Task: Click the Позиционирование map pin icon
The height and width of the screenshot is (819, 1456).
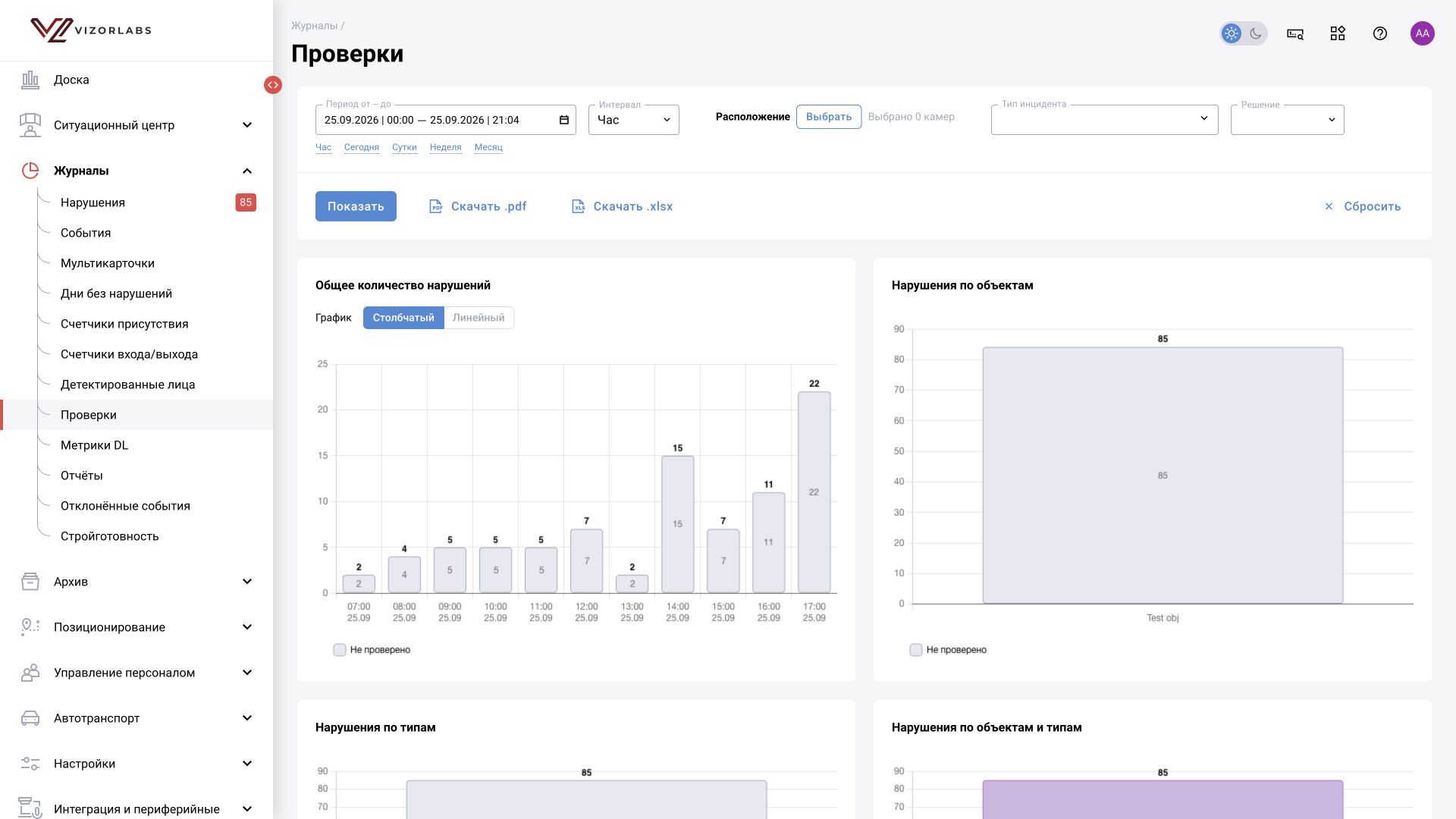Action: tap(30, 627)
